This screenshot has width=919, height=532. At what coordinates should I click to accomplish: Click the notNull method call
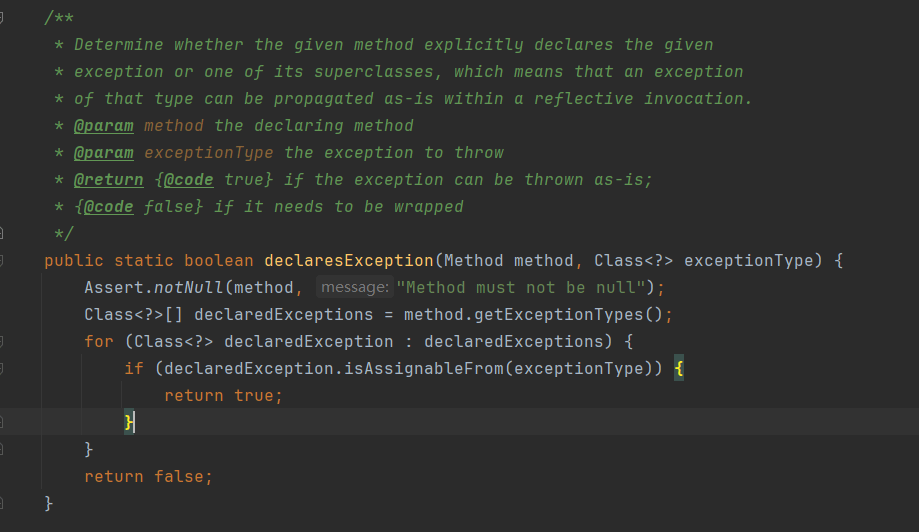[188, 288]
